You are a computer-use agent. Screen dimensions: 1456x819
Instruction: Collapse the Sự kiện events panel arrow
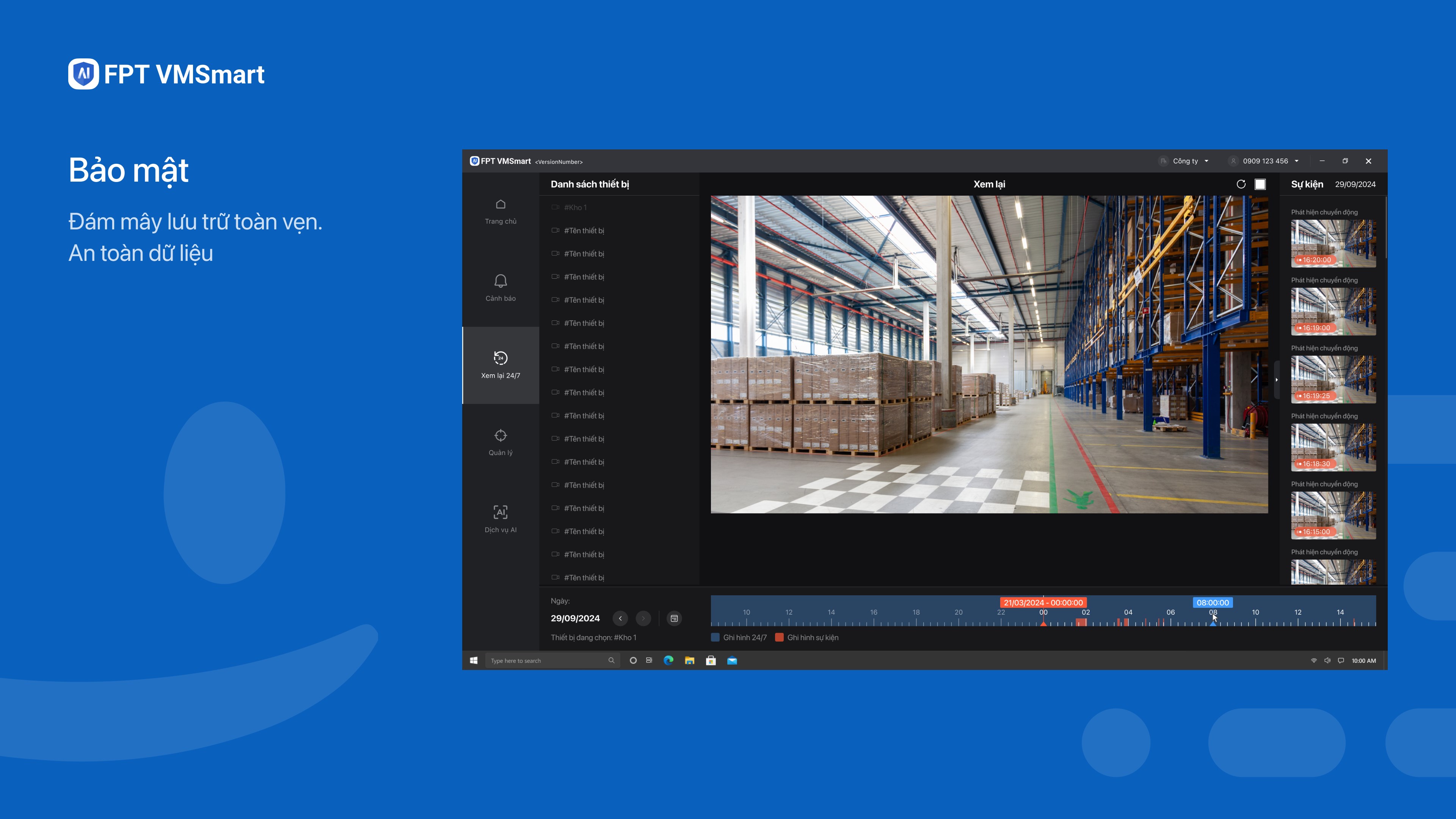(1276, 380)
